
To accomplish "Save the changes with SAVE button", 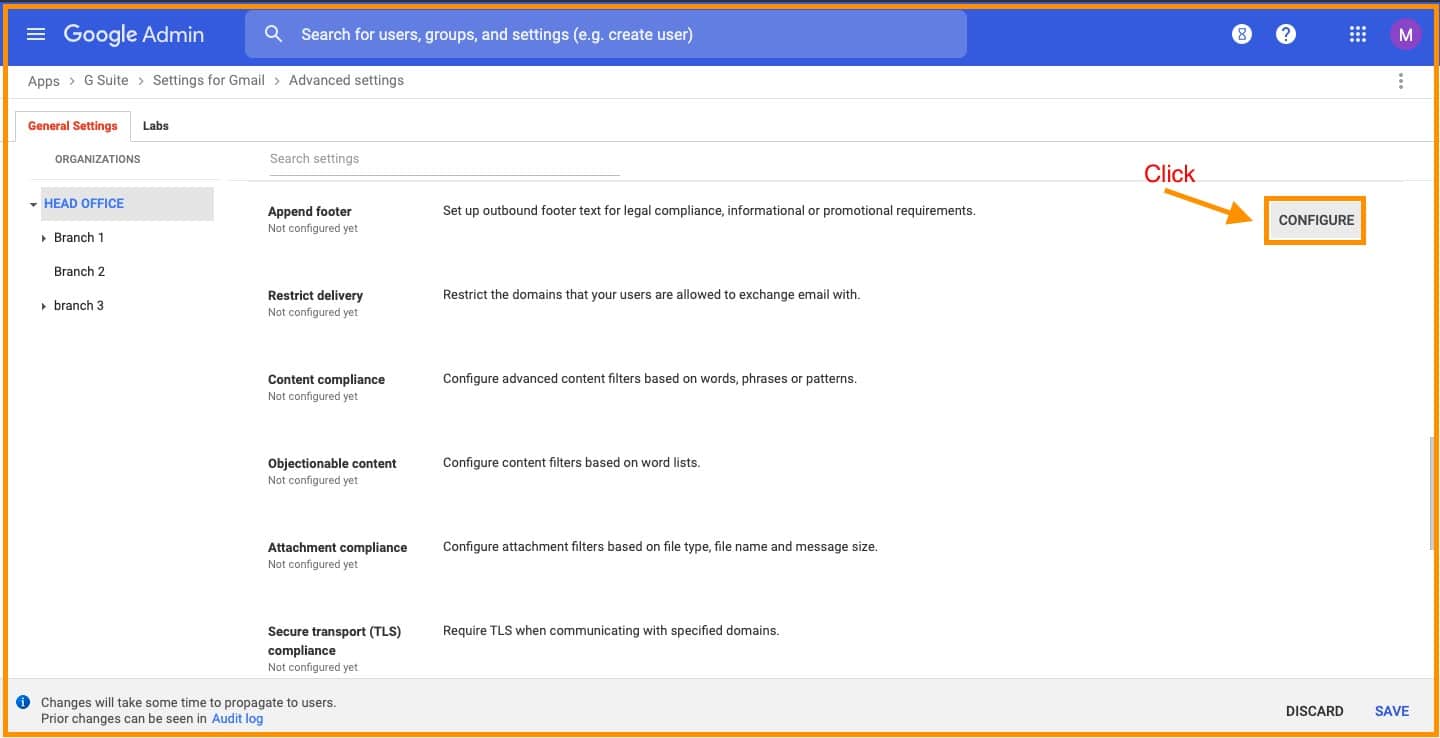I will pos(1391,711).
